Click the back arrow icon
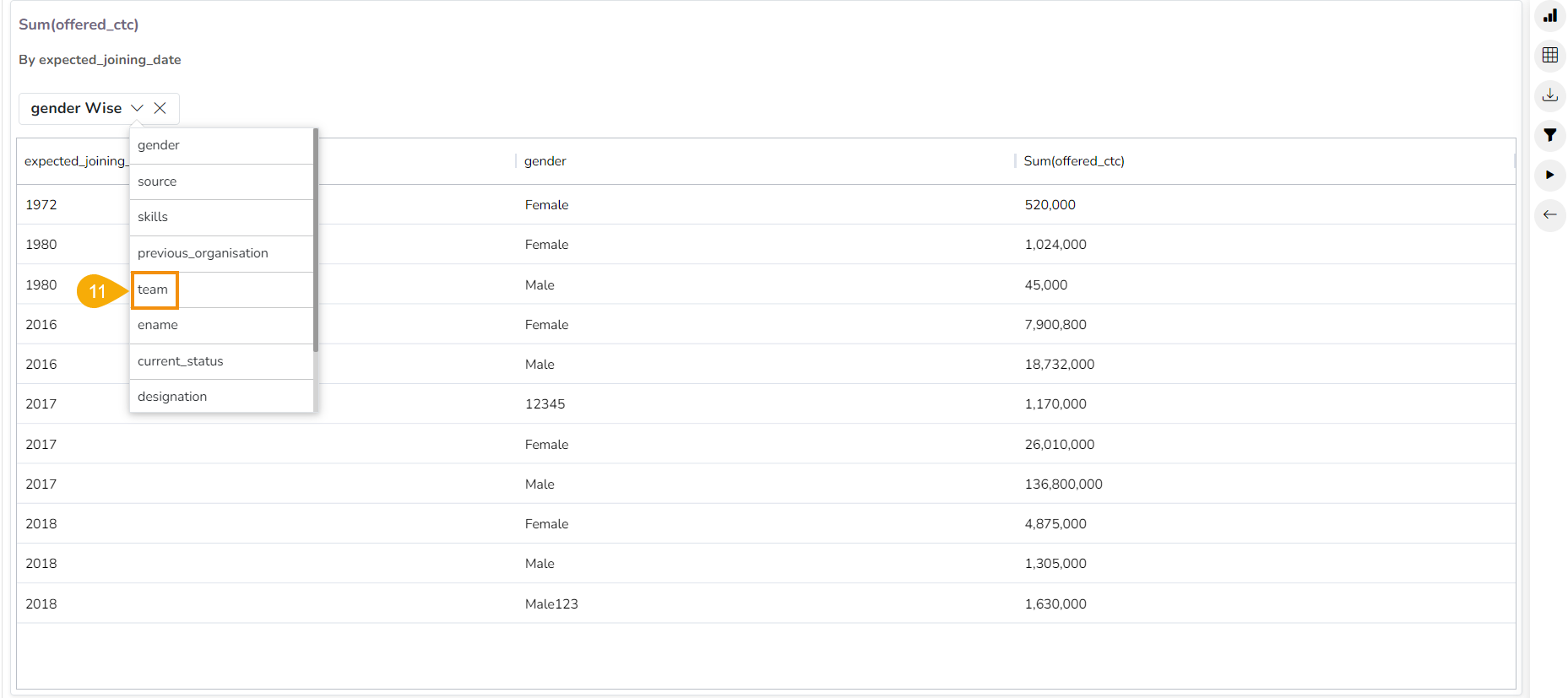 (x=1549, y=214)
